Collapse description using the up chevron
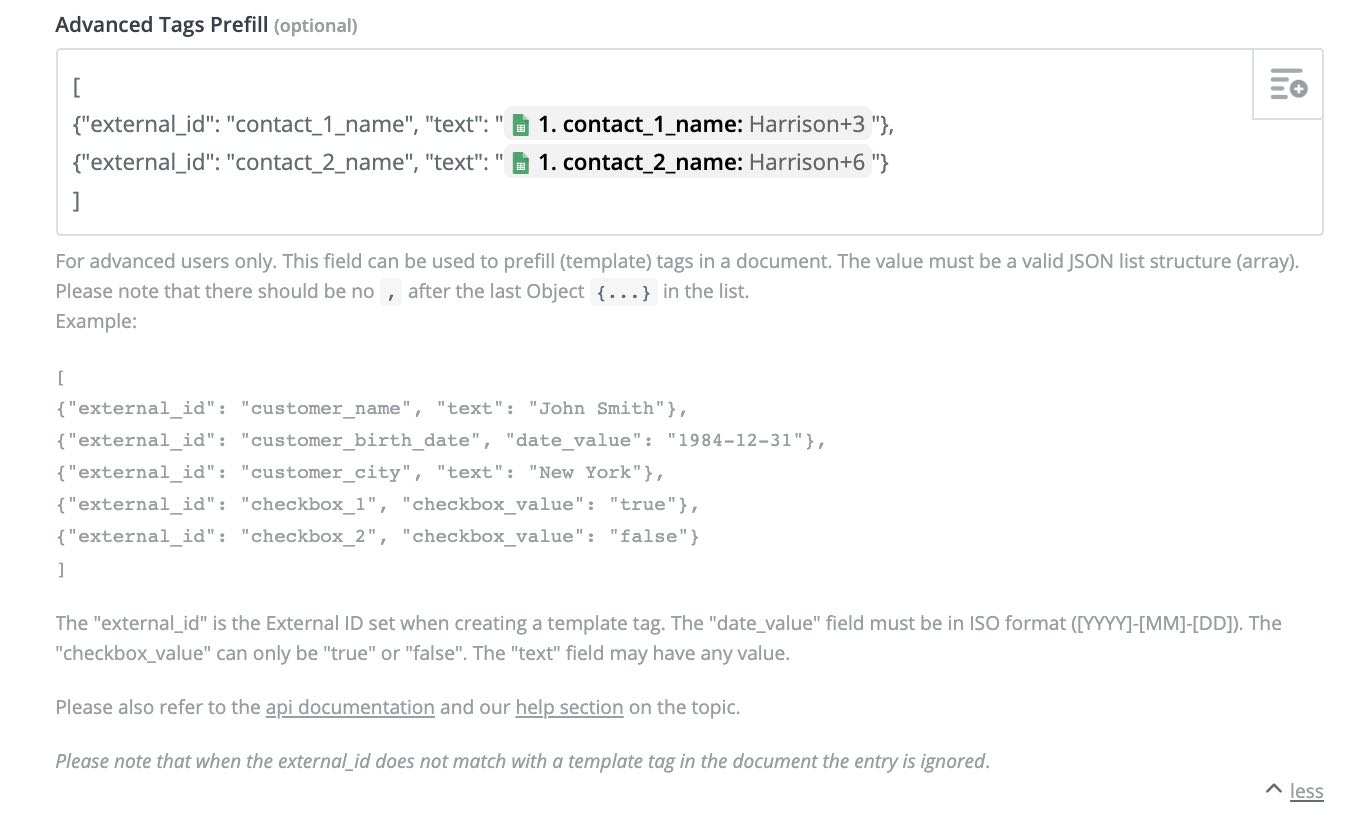Viewport: 1372px width, 830px height. (x=1273, y=790)
